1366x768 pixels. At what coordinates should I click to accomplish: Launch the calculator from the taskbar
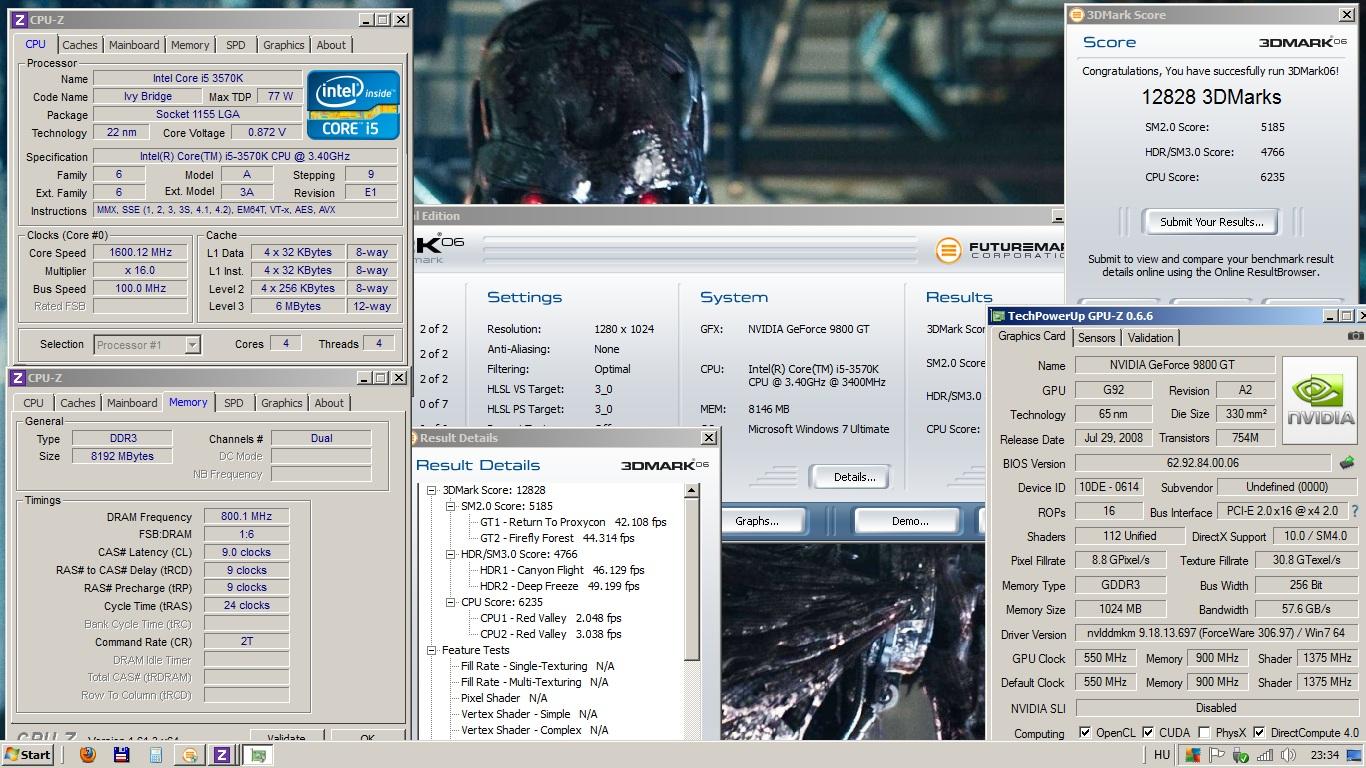(x=156, y=755)
